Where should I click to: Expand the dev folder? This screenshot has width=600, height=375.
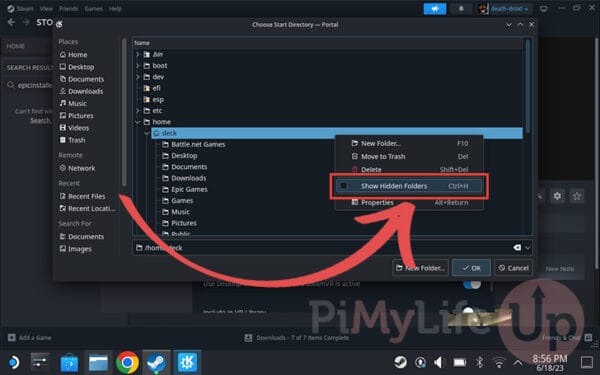pos(138,77)
